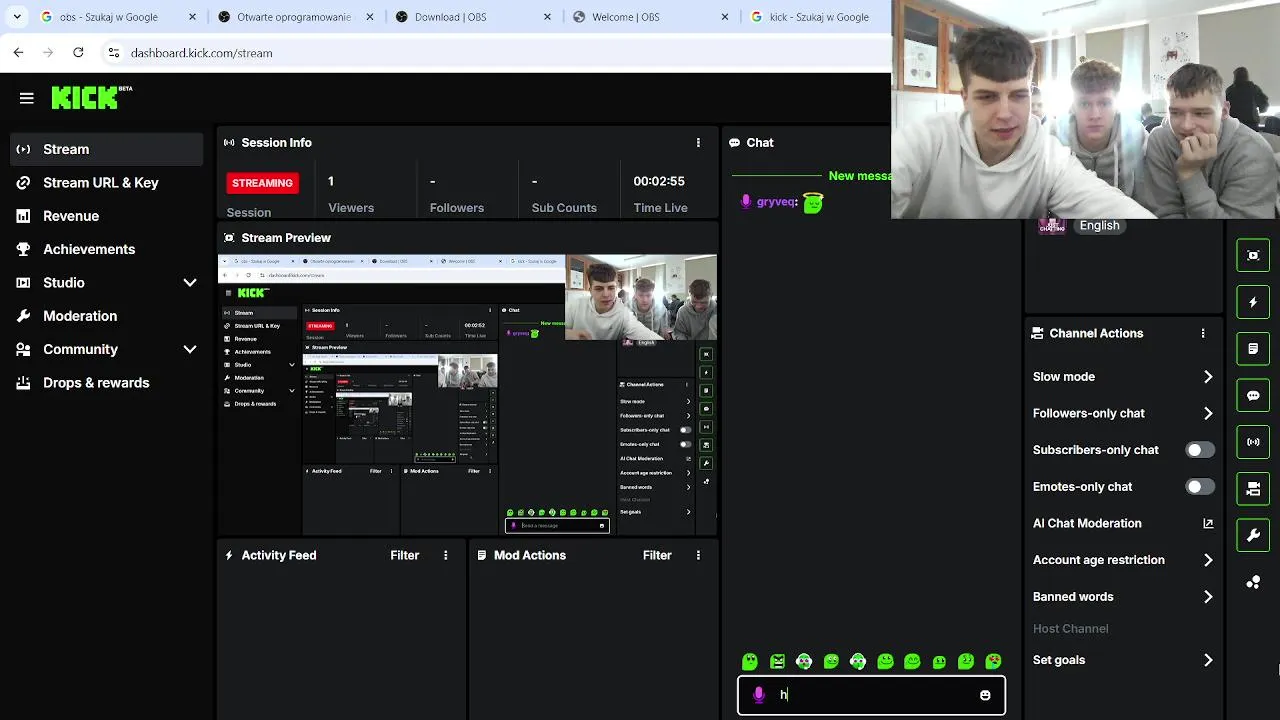Open Account age restriction arrow

click(1208, 560)
